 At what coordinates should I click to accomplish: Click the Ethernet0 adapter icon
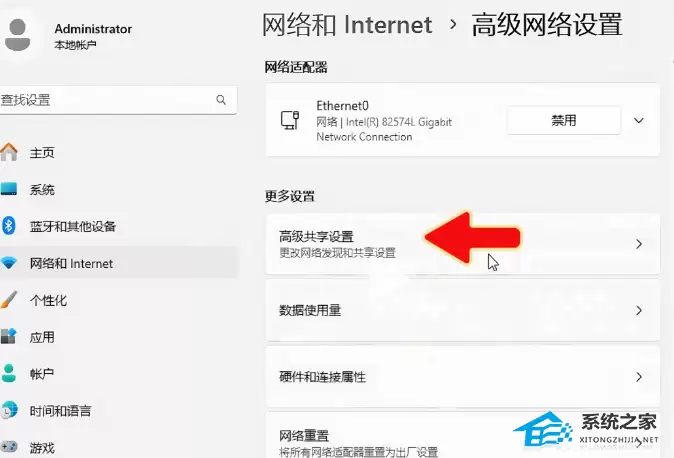[290, 120]
